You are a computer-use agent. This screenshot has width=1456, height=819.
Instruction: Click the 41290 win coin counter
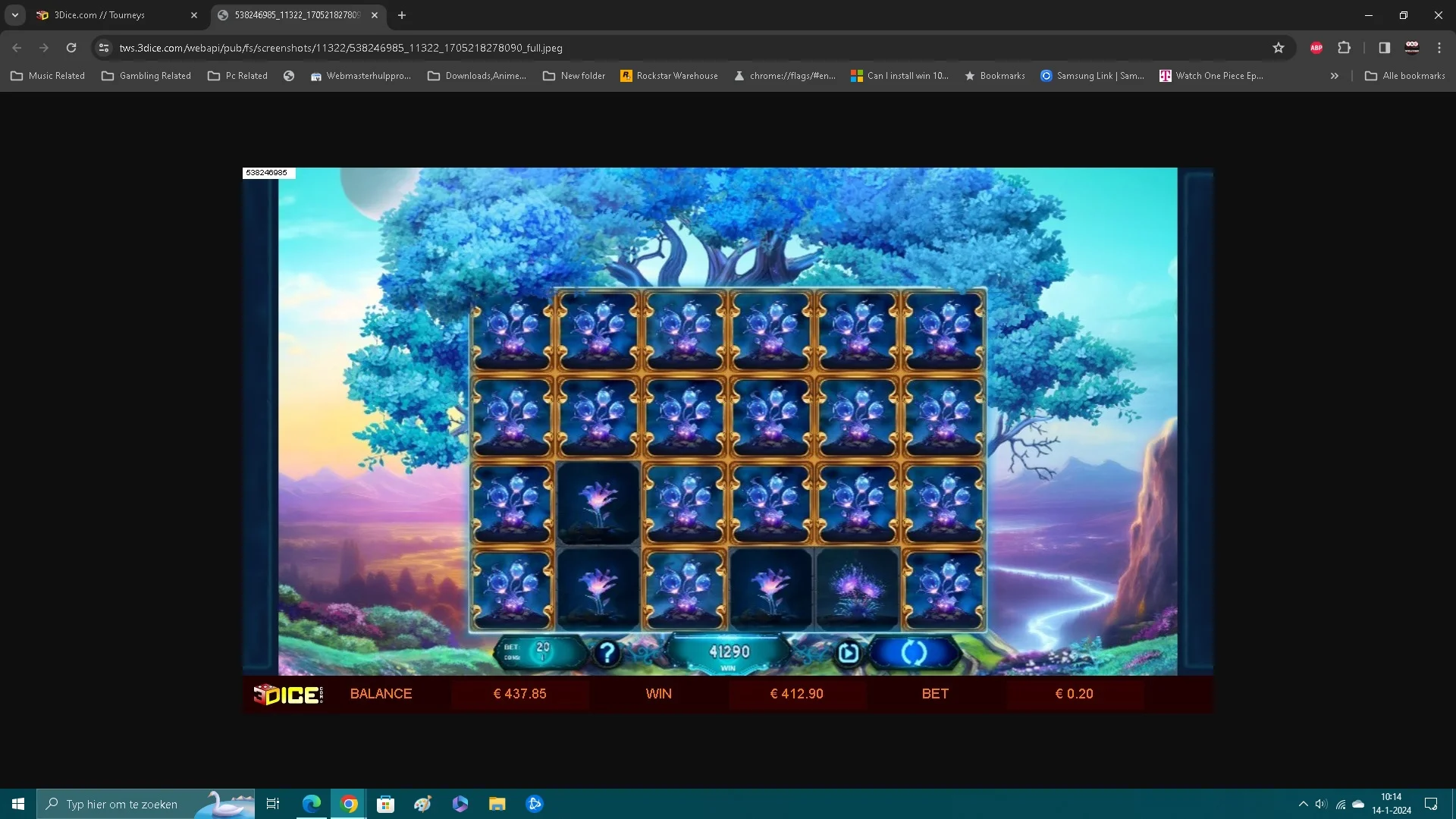click(x=729, y=652)
